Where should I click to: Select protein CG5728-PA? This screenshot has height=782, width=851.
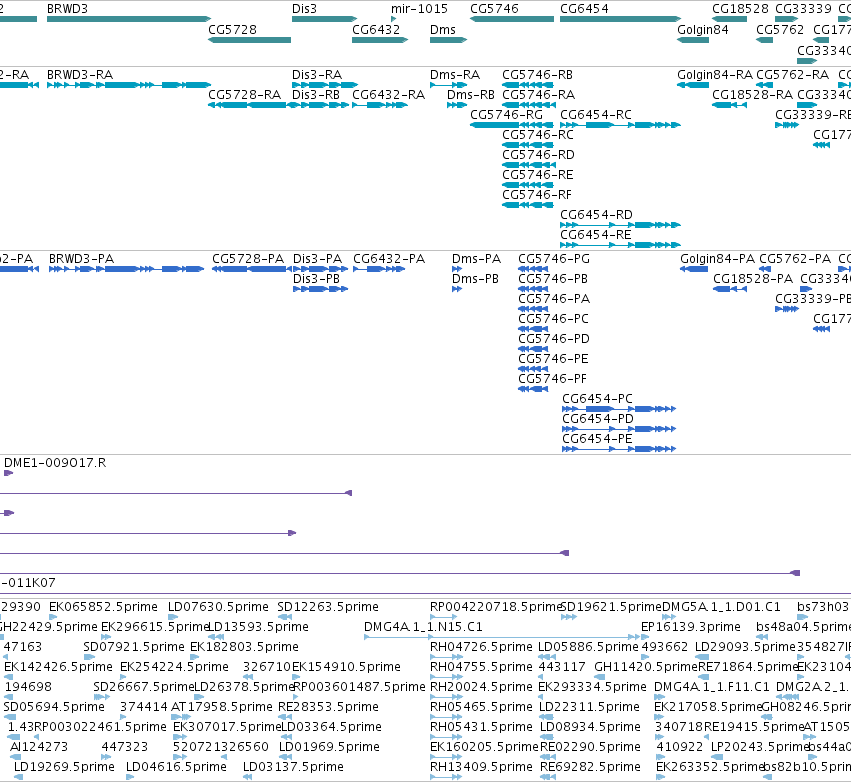coord(251,269)
